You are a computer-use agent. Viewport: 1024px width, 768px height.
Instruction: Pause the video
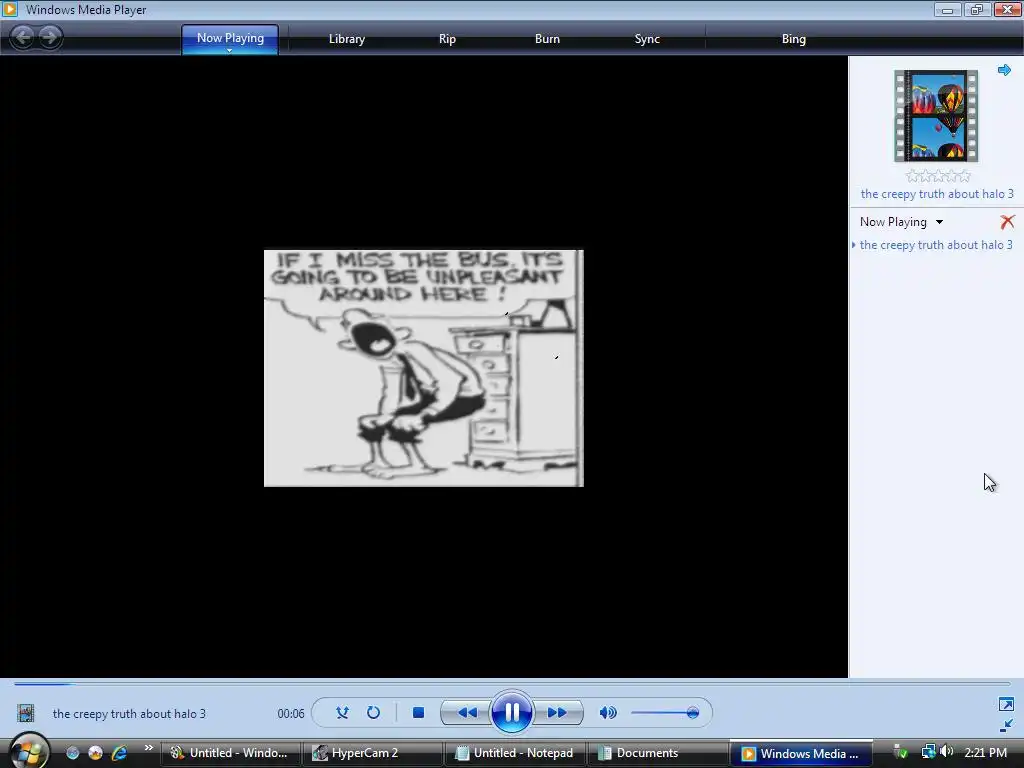pyautogui.click(x=511, y=712)
